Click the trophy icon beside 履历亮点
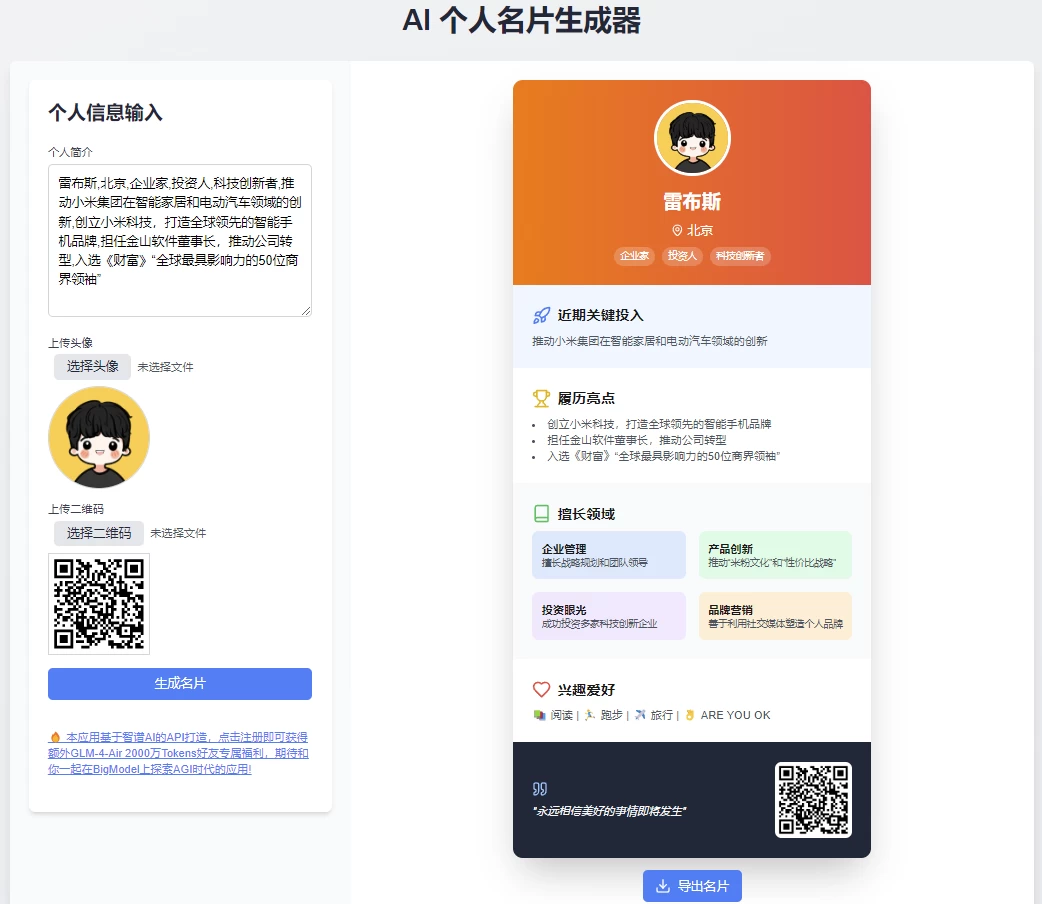 tap(541, 398)
